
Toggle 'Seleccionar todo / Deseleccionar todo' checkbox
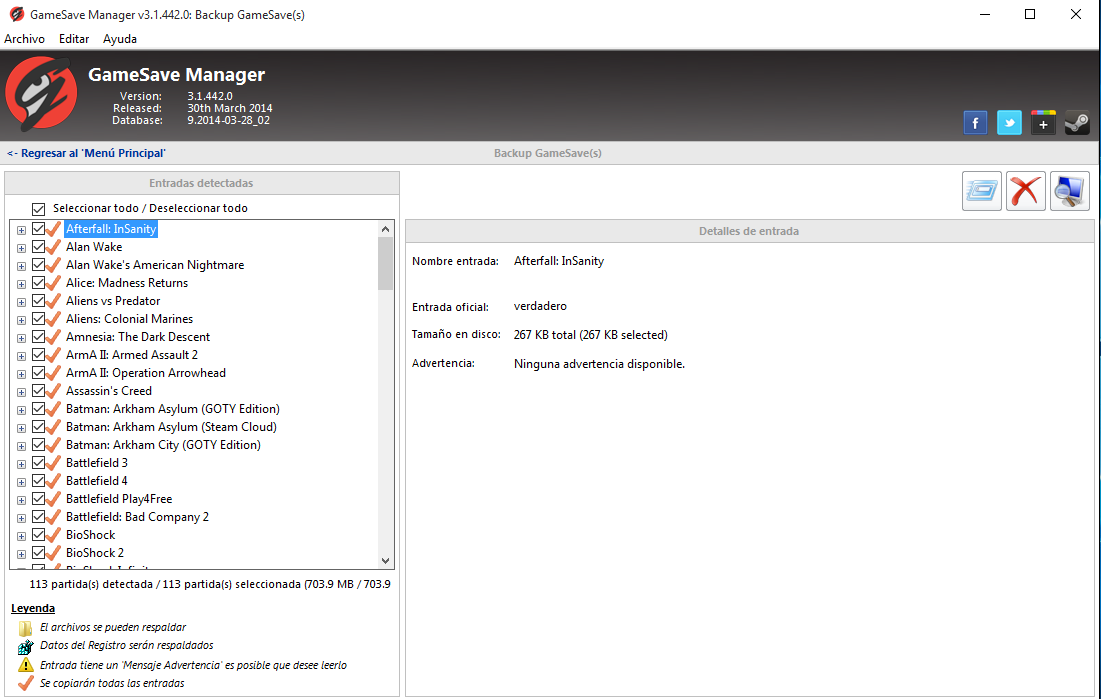[39, 209]
